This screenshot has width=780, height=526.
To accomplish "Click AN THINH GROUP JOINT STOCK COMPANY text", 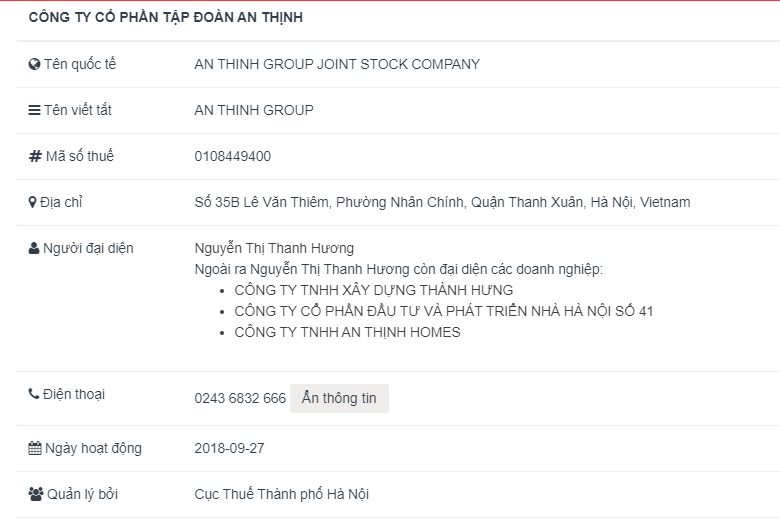I will pyautogui.click(x=337, y=64).
